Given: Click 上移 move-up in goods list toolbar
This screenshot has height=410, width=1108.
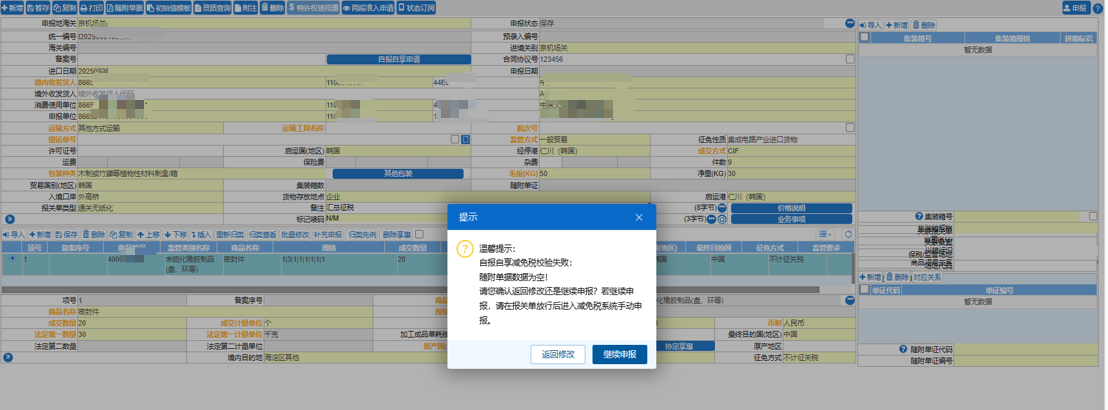Looking at the screenshot, I should click(148, 235).
